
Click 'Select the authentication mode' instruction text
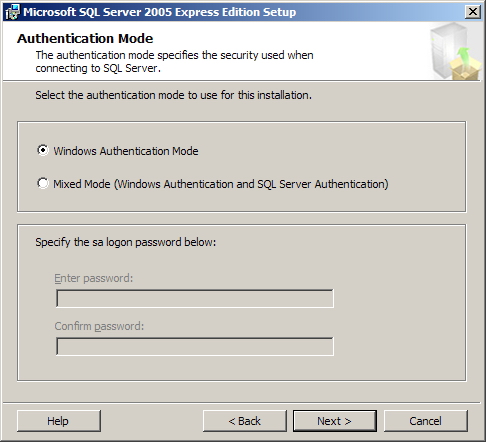(x=173, y=95)
